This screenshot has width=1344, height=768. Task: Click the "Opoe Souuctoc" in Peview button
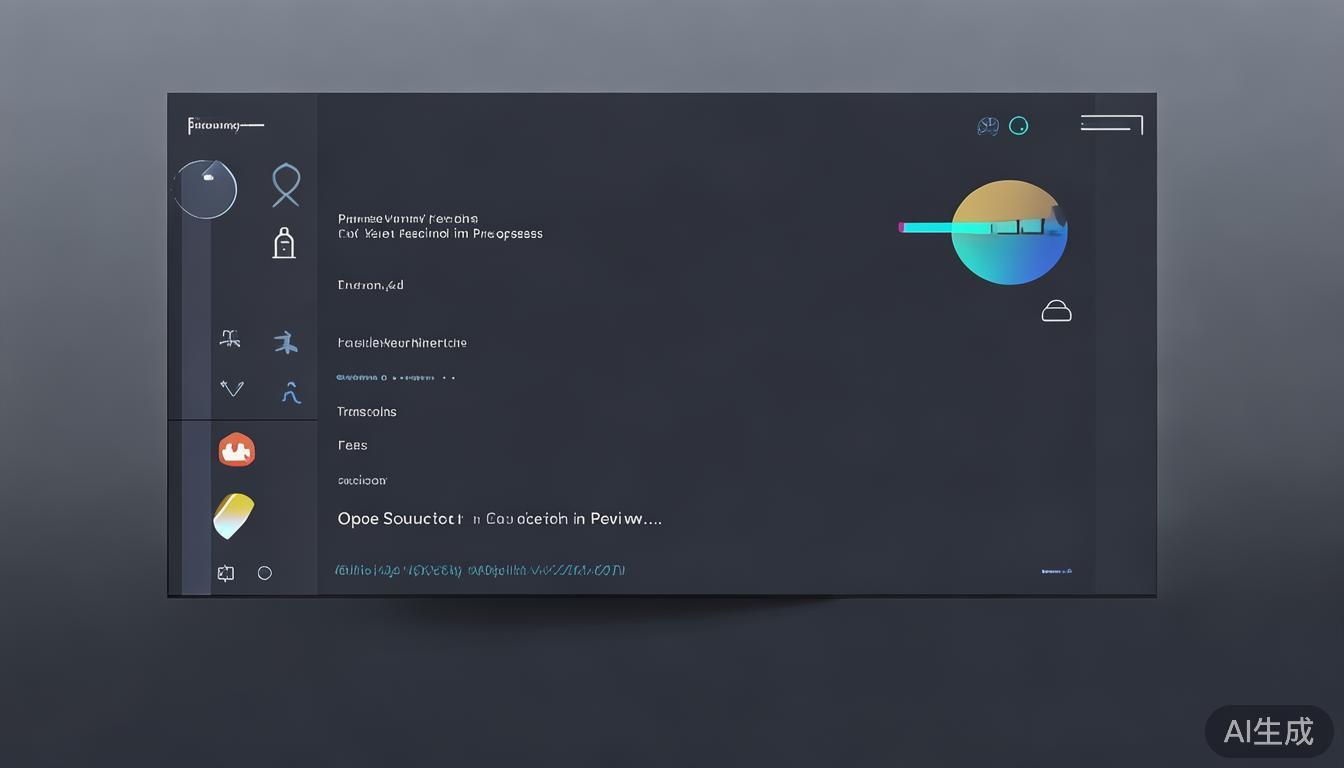[x=499, y=519]
